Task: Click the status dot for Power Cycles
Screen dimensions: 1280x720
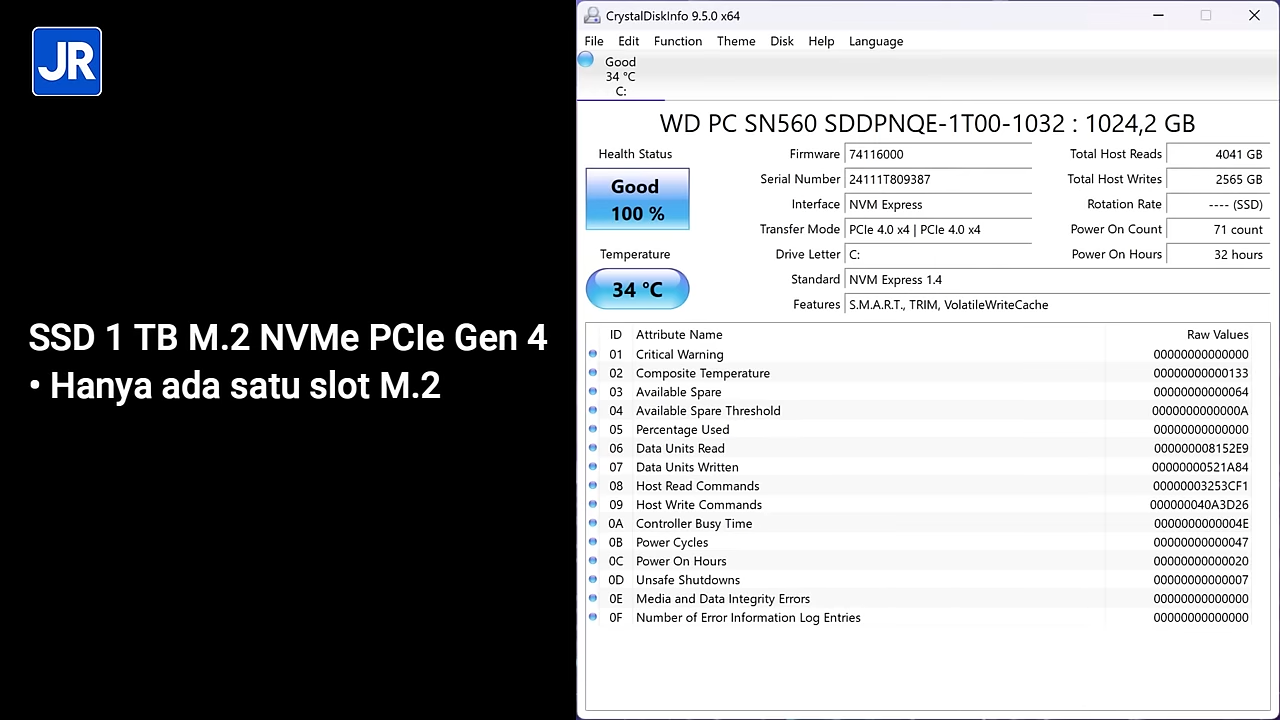Action: pyautogui.click(x=593, y=542)
